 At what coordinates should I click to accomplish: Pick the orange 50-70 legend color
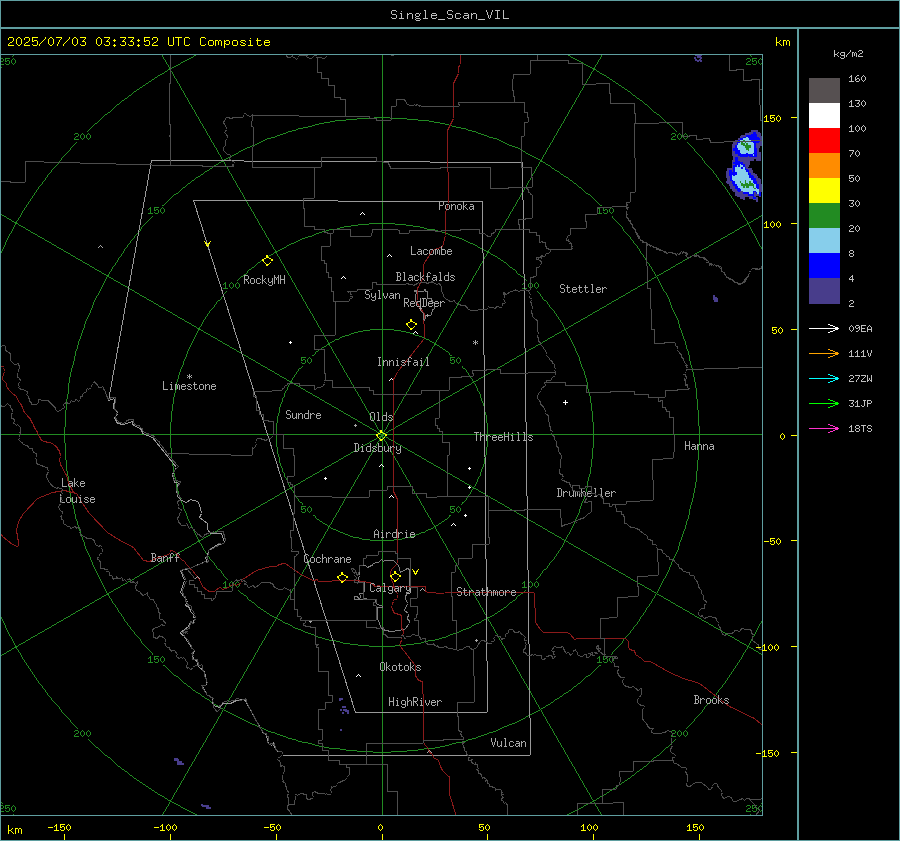[x=824, y=166]
